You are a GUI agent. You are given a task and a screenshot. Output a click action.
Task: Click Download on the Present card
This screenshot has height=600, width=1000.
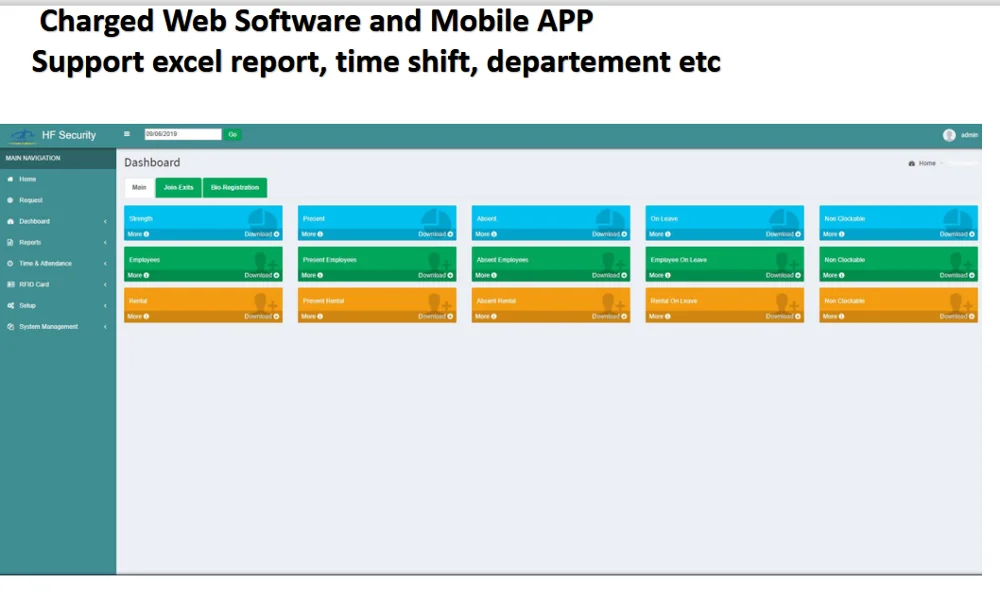tap(436, 234)
